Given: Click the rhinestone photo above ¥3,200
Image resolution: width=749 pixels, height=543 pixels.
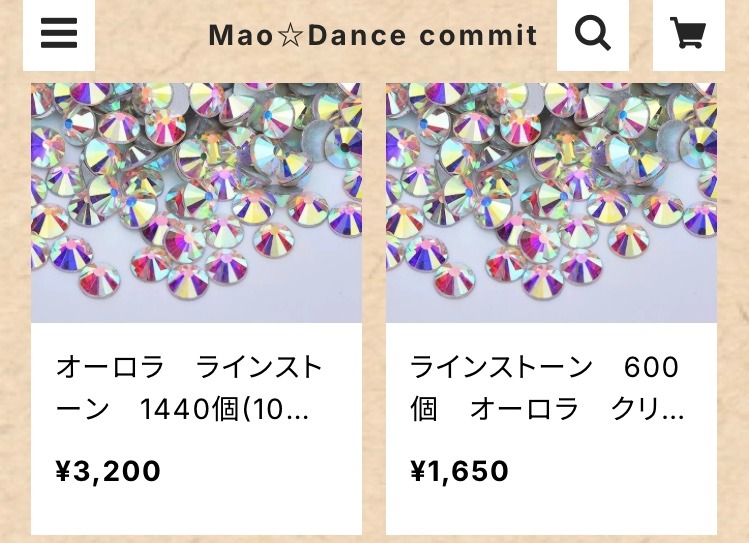Looking at the screenshot, I should [x=196, y=202].
